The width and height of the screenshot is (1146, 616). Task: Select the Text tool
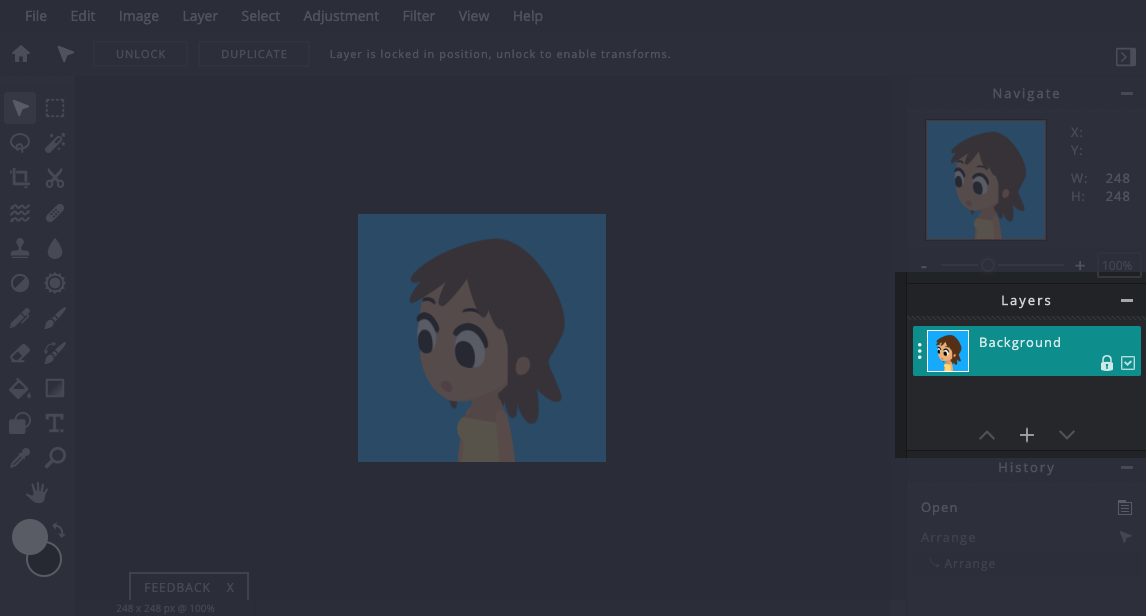(55, 423)
